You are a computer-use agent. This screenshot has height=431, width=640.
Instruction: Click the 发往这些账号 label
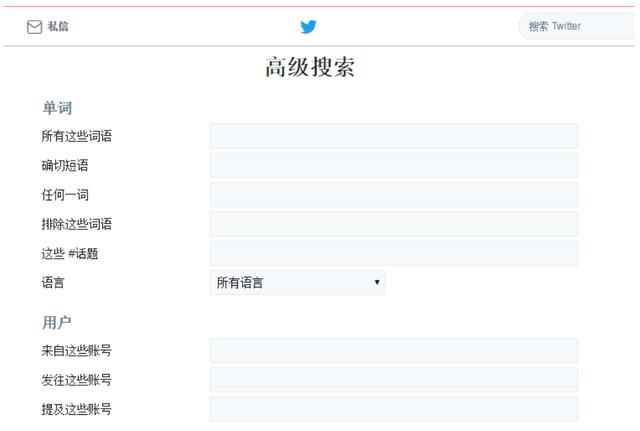pyautogui.click(x=76, y=380)
